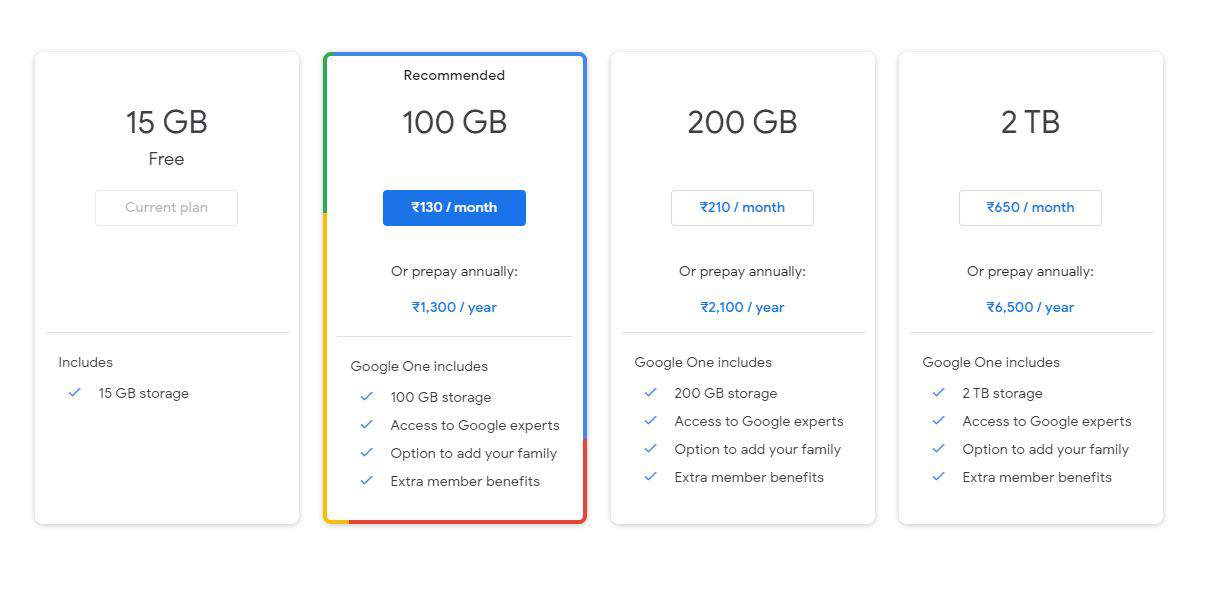Click the checkmark for Extra member benefits under 2 TB
The width and height of the screenshot is (1213, 598).
938,477
